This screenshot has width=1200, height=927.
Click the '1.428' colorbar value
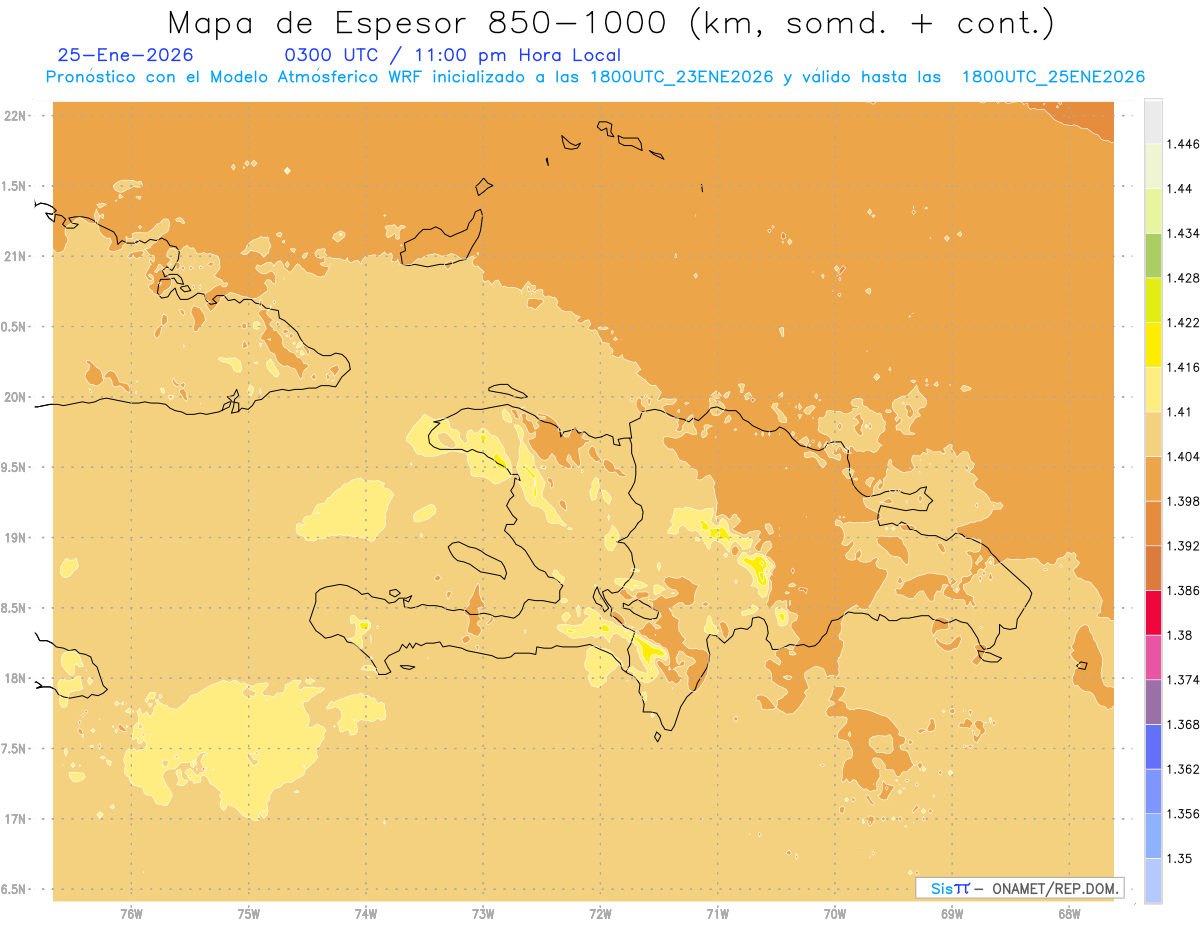pyautogui.click(x=1184, y=278)
